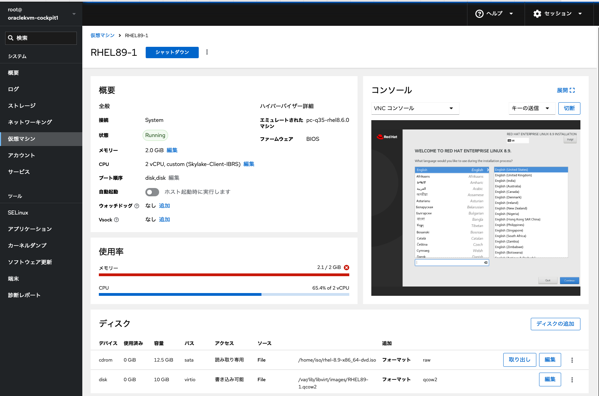Open ソフトウェア更新 in sidebar
This screenshot has height=396, width=599.
click(41, 262)
